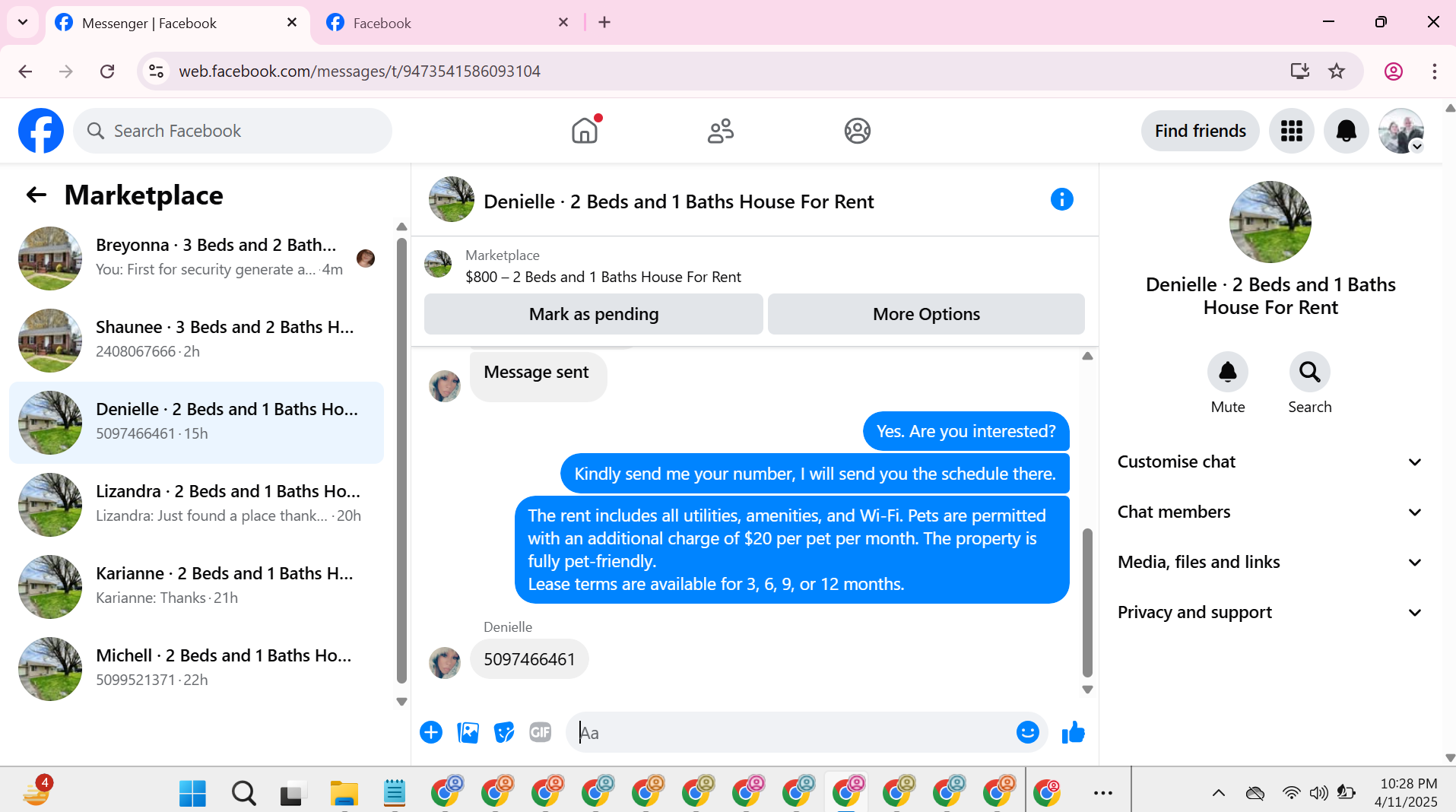
Task: Open conversation information icon
Action: (x=1062, y=199)
